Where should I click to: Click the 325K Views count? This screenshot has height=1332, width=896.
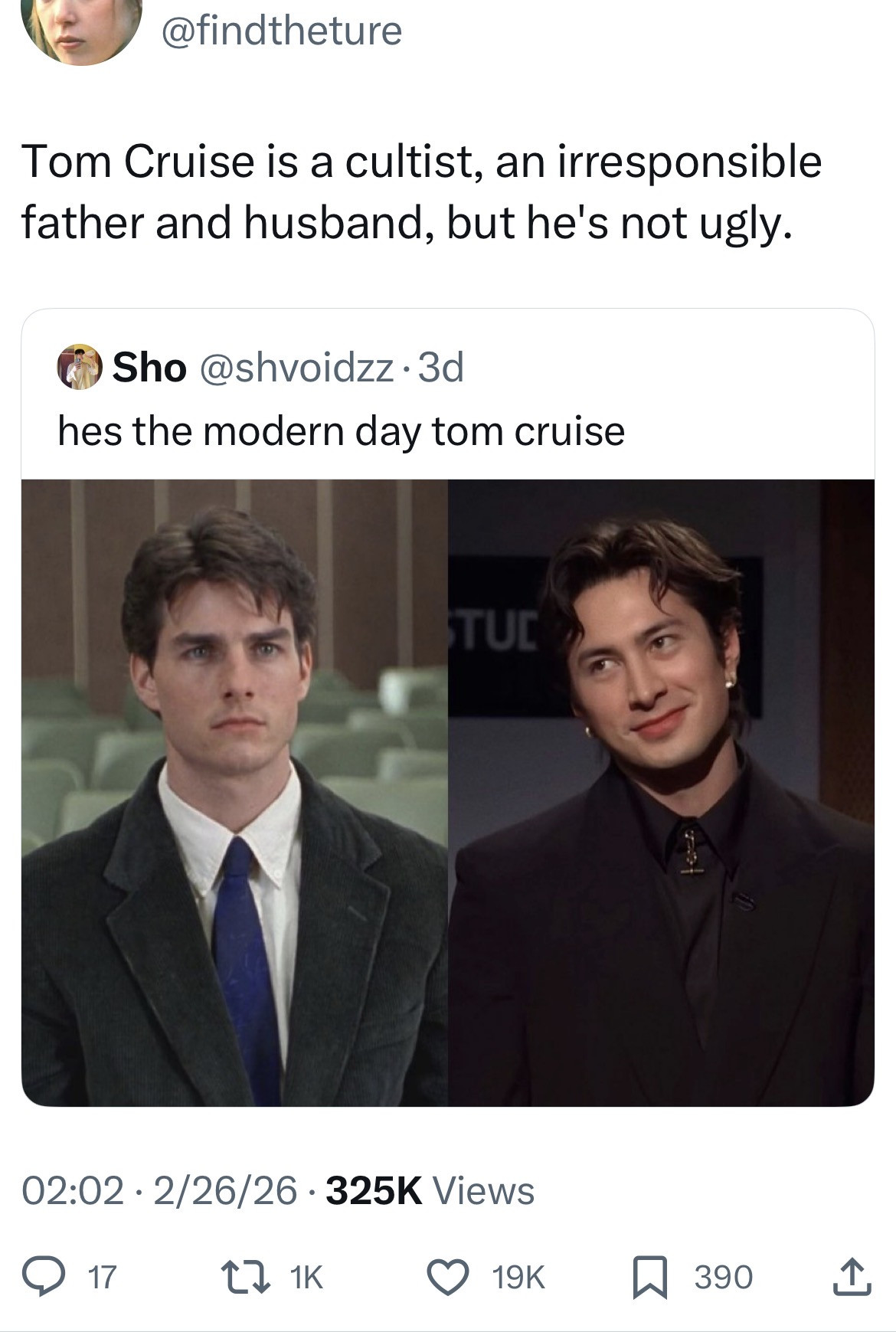coord(430,1190)
